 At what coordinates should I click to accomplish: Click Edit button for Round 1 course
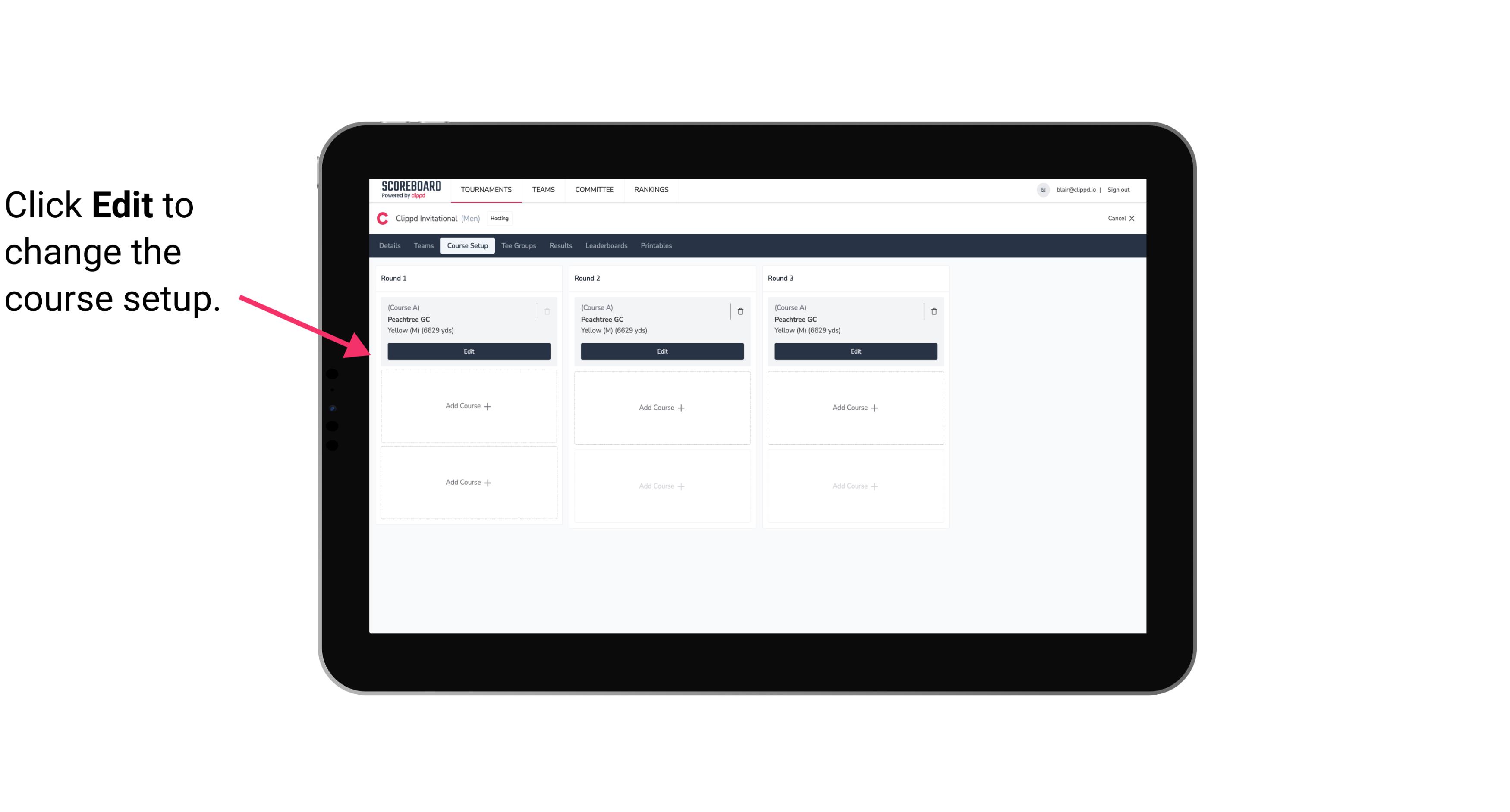tap(468, 351)
